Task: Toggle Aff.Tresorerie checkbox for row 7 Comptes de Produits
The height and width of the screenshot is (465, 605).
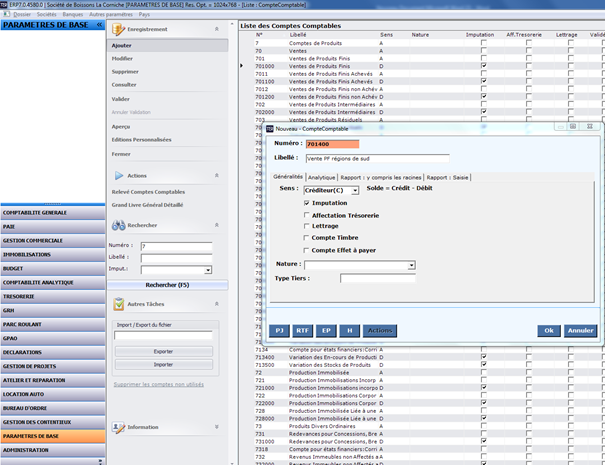Action: click(x=529, y=43)
